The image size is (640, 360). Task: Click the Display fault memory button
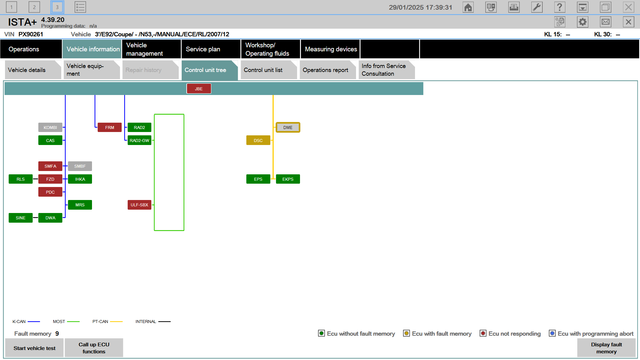pyautogui.click(x=606, y=348)
